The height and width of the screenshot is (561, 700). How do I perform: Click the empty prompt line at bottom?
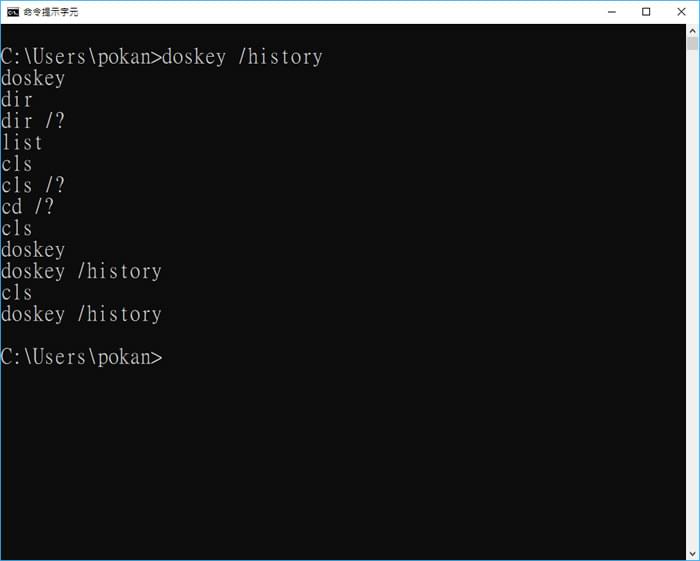pyautogui.click(x=82, y=357)
